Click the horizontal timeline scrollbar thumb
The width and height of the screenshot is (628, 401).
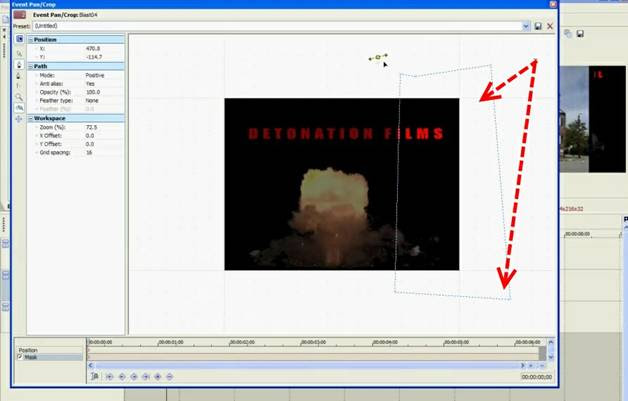pyautogui.click(x=307, y=365)
